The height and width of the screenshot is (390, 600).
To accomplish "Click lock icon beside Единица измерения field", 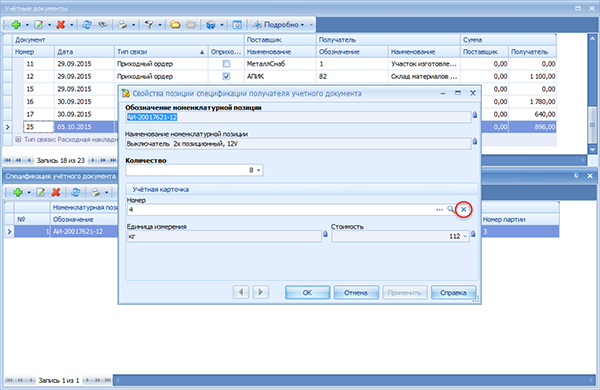I will coord(325,234).
